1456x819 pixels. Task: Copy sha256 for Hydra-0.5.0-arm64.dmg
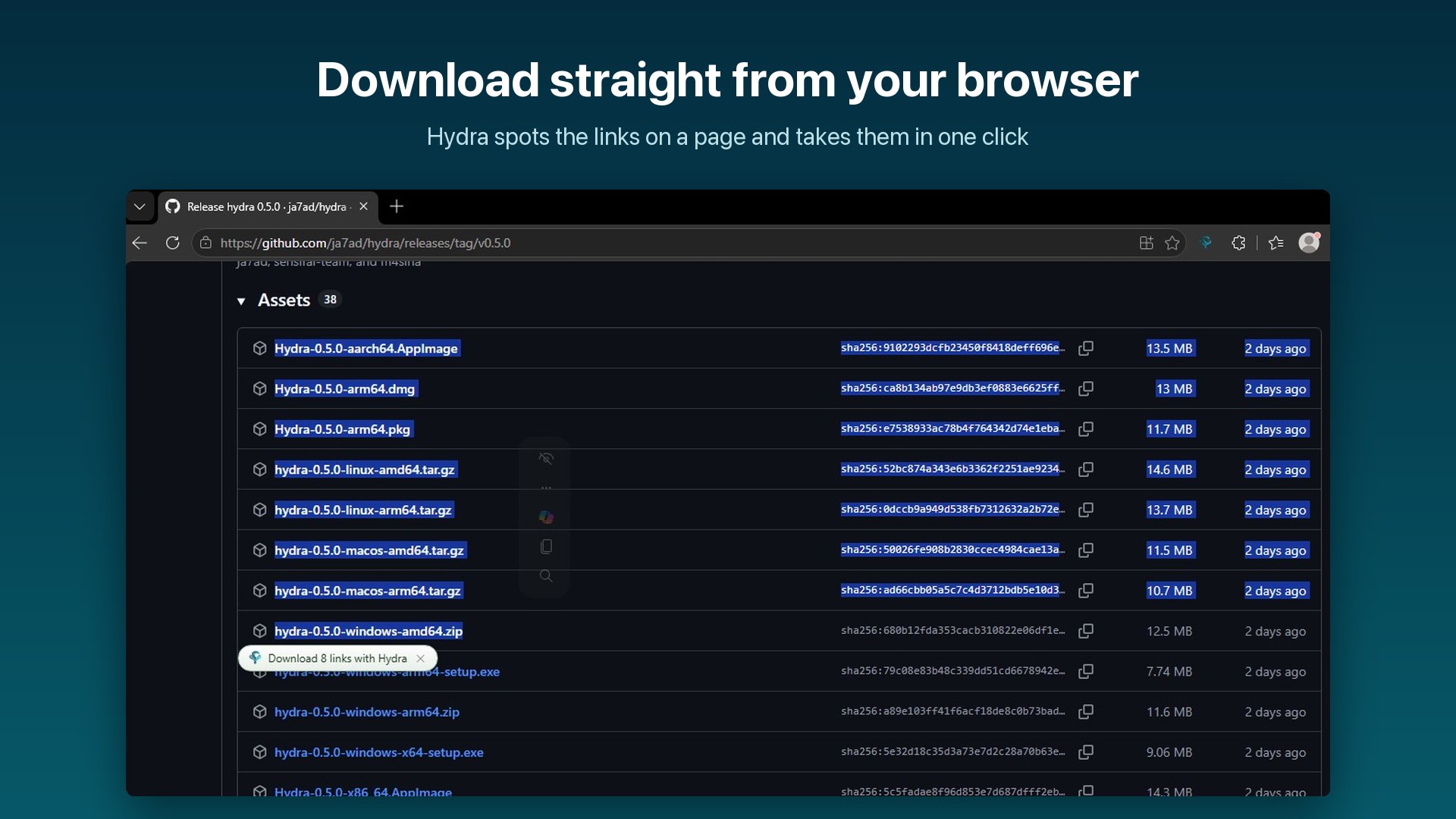tap(1086, 388)
